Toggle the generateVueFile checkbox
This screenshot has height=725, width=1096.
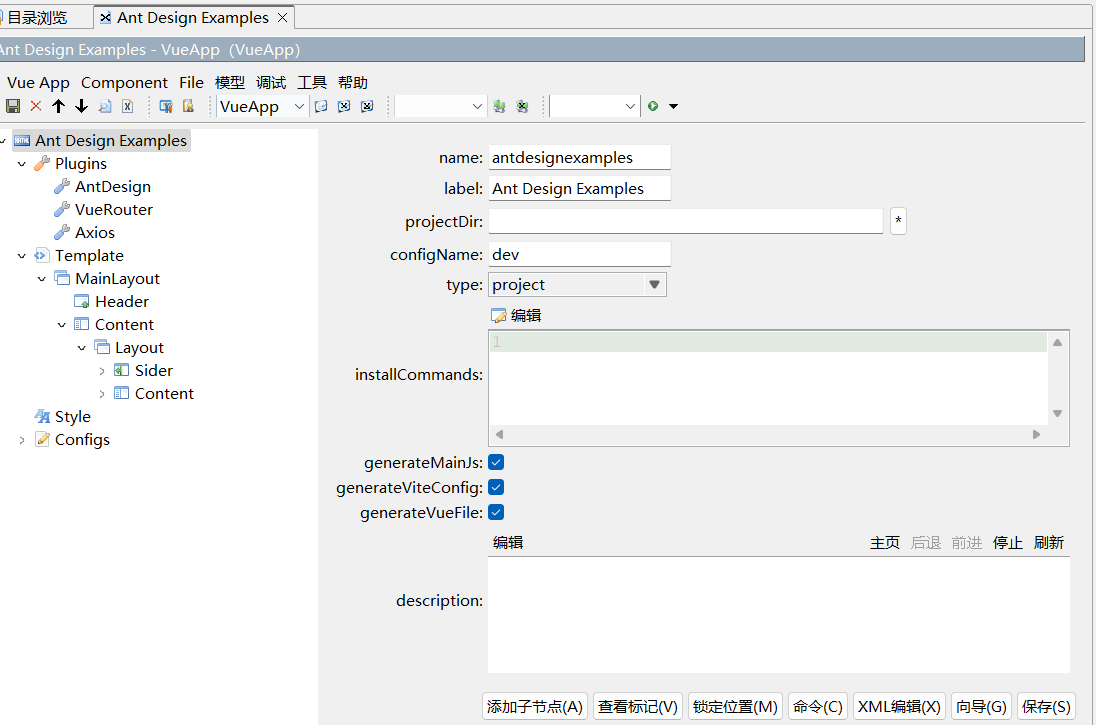[496, 512]
